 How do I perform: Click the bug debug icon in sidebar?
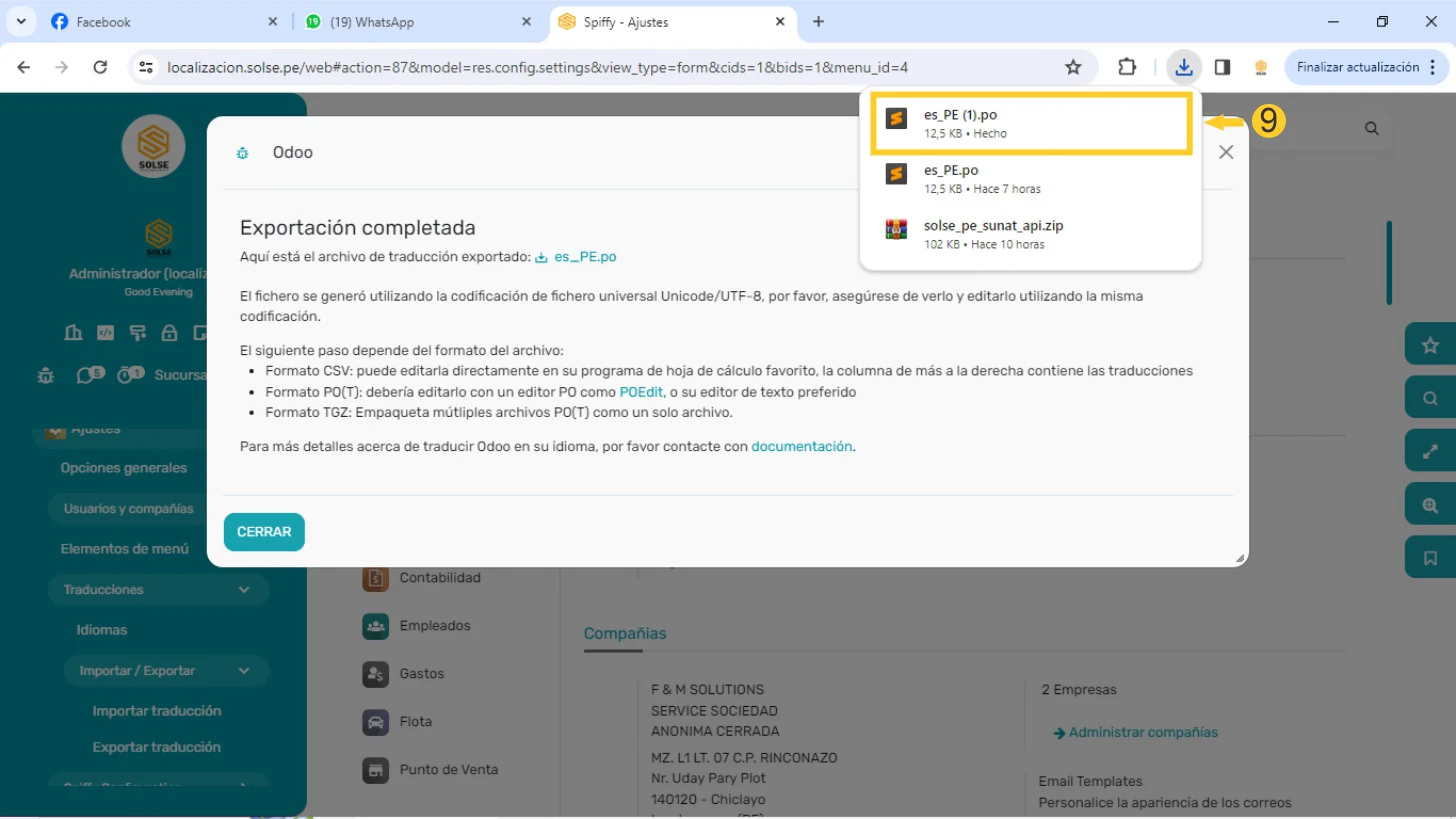[x=45, y=376]
